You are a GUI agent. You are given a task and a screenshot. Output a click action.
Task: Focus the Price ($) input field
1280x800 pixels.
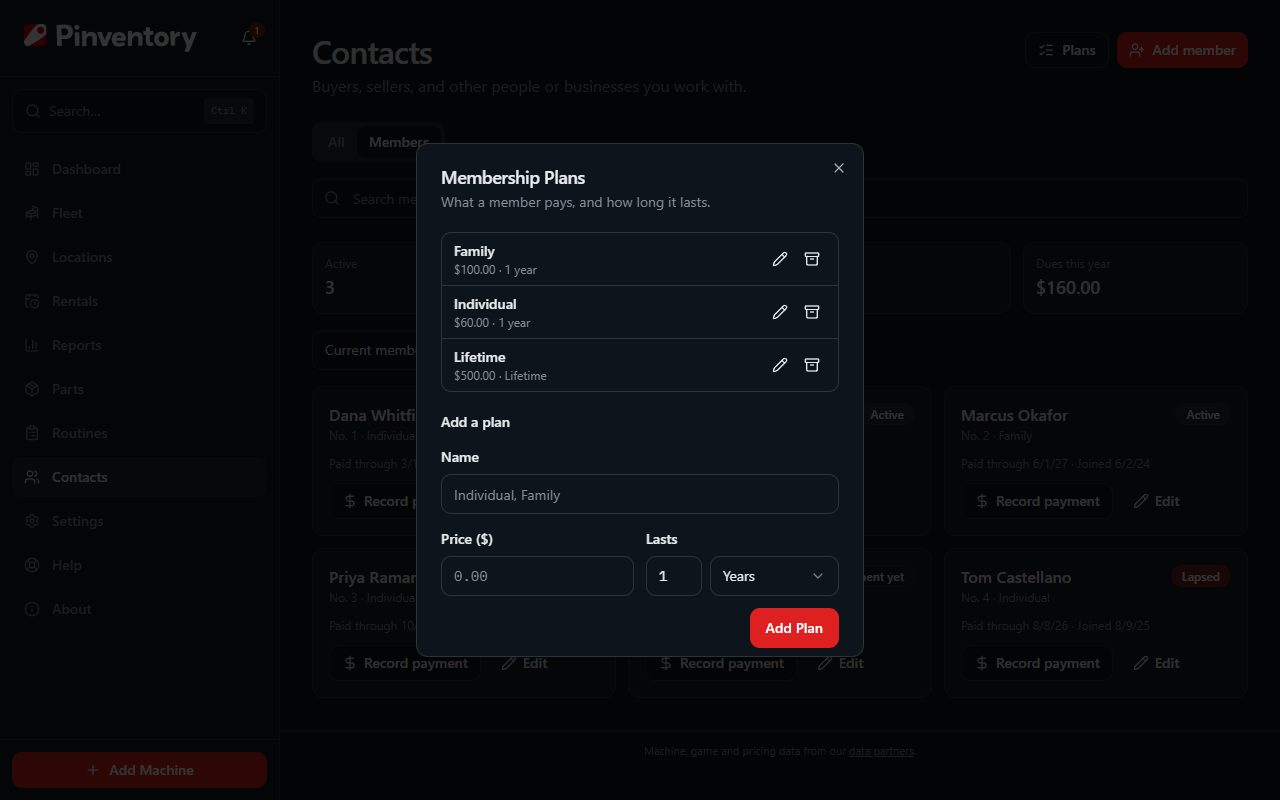[537, 576]
